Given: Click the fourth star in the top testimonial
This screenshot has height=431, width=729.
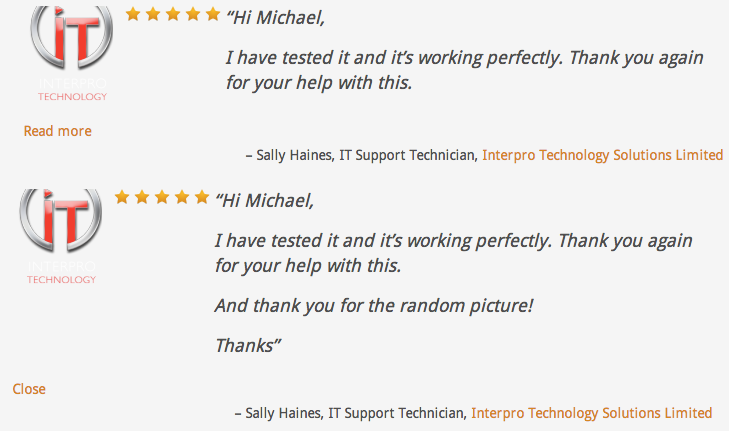Looking at the screenshot, I should [x=192, y=14].
